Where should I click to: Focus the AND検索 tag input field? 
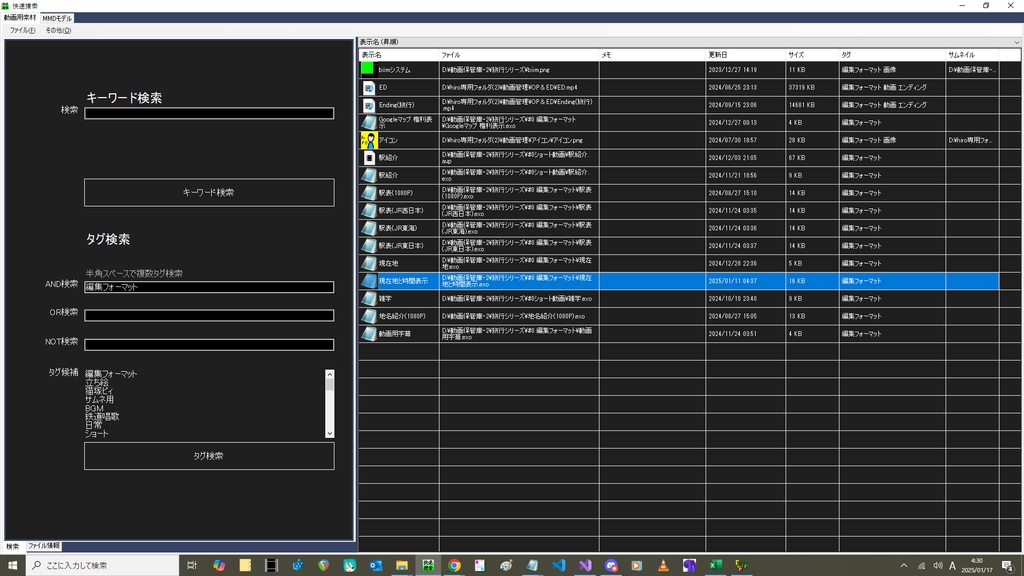(x=209, y=287)
